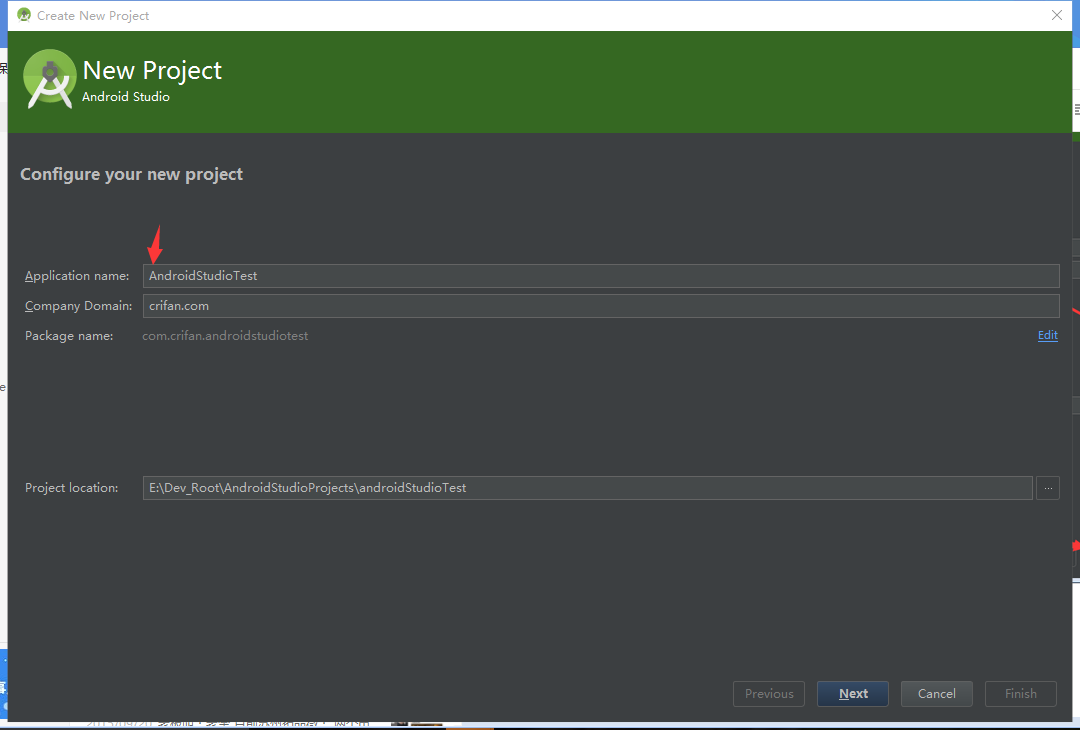
Task: Click the Project location path field
Action: (588, 488)
